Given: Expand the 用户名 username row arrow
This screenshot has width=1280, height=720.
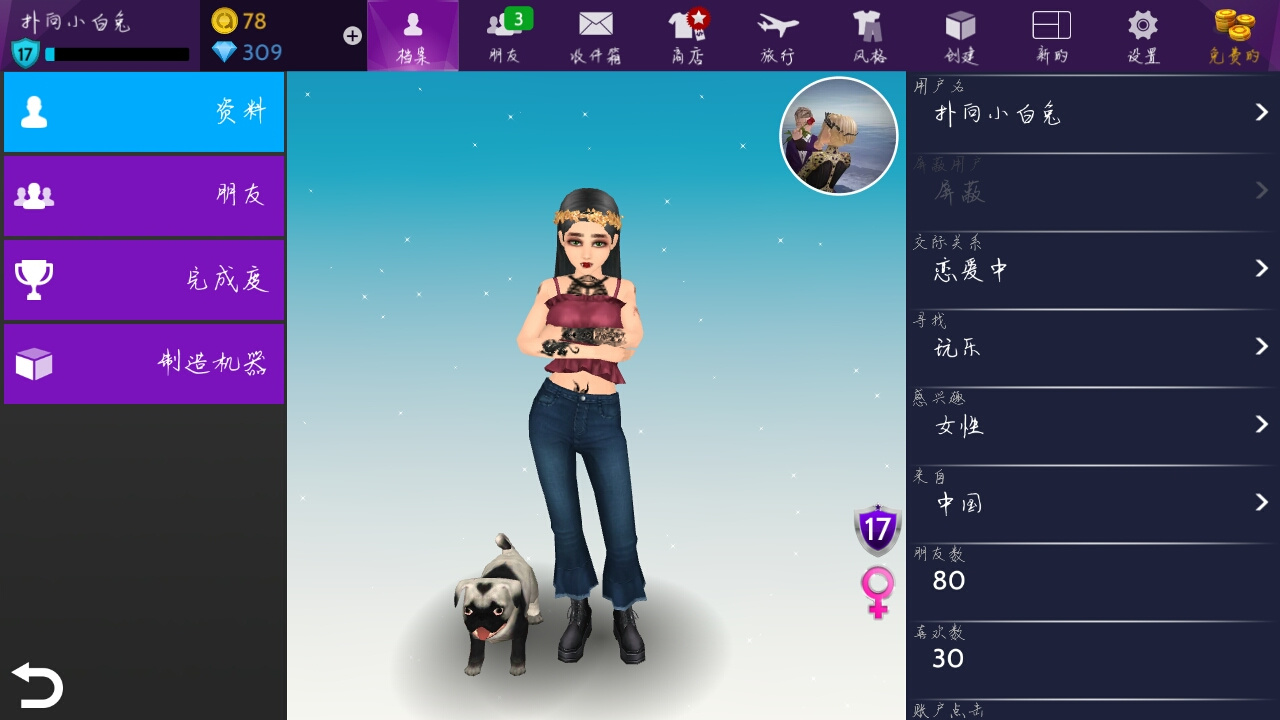Looking at the screenshot, I should (1262, 112).
